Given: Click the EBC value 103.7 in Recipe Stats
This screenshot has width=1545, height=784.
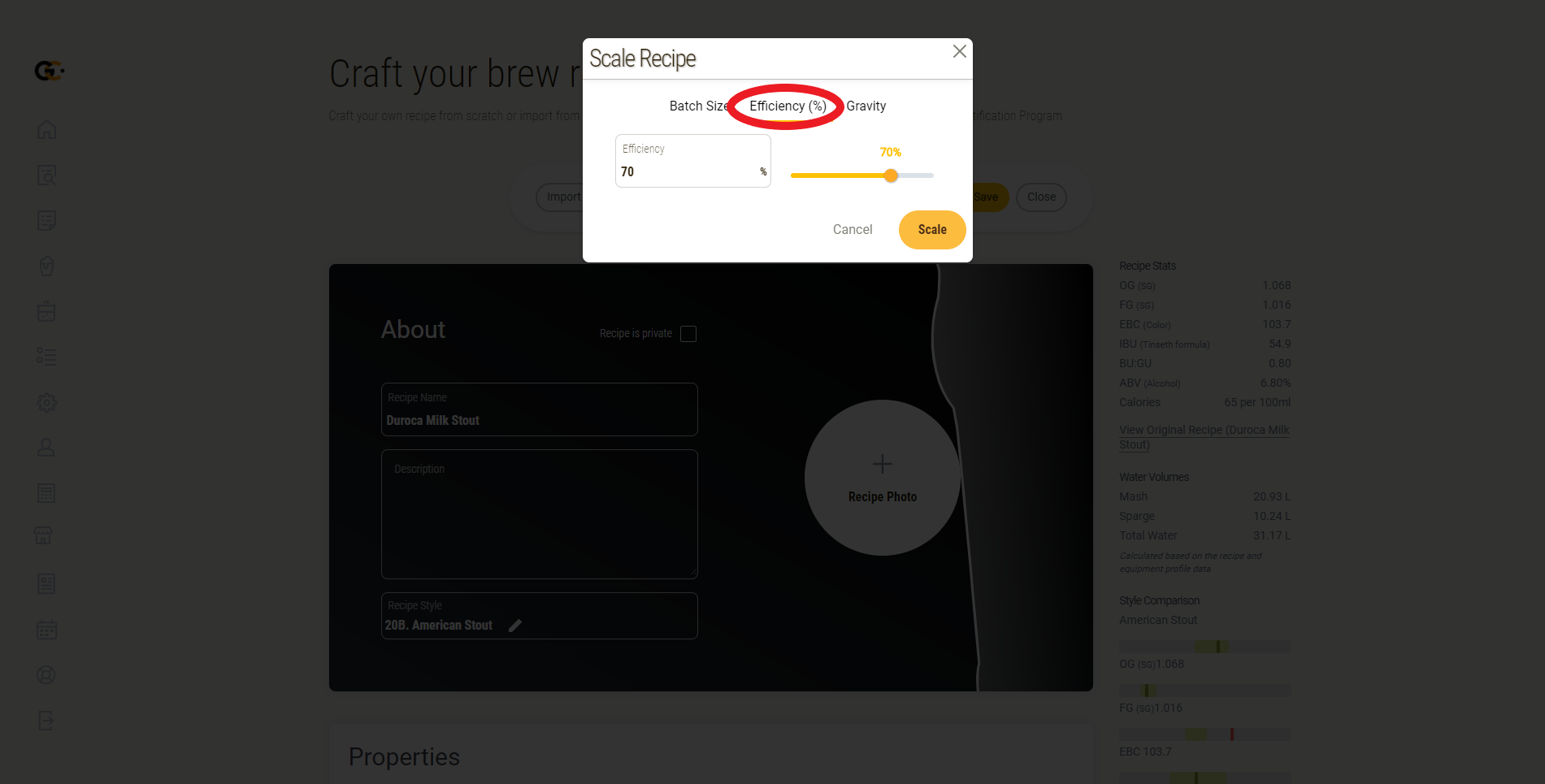Looking at the screenshot, I should coord(1276,325).
